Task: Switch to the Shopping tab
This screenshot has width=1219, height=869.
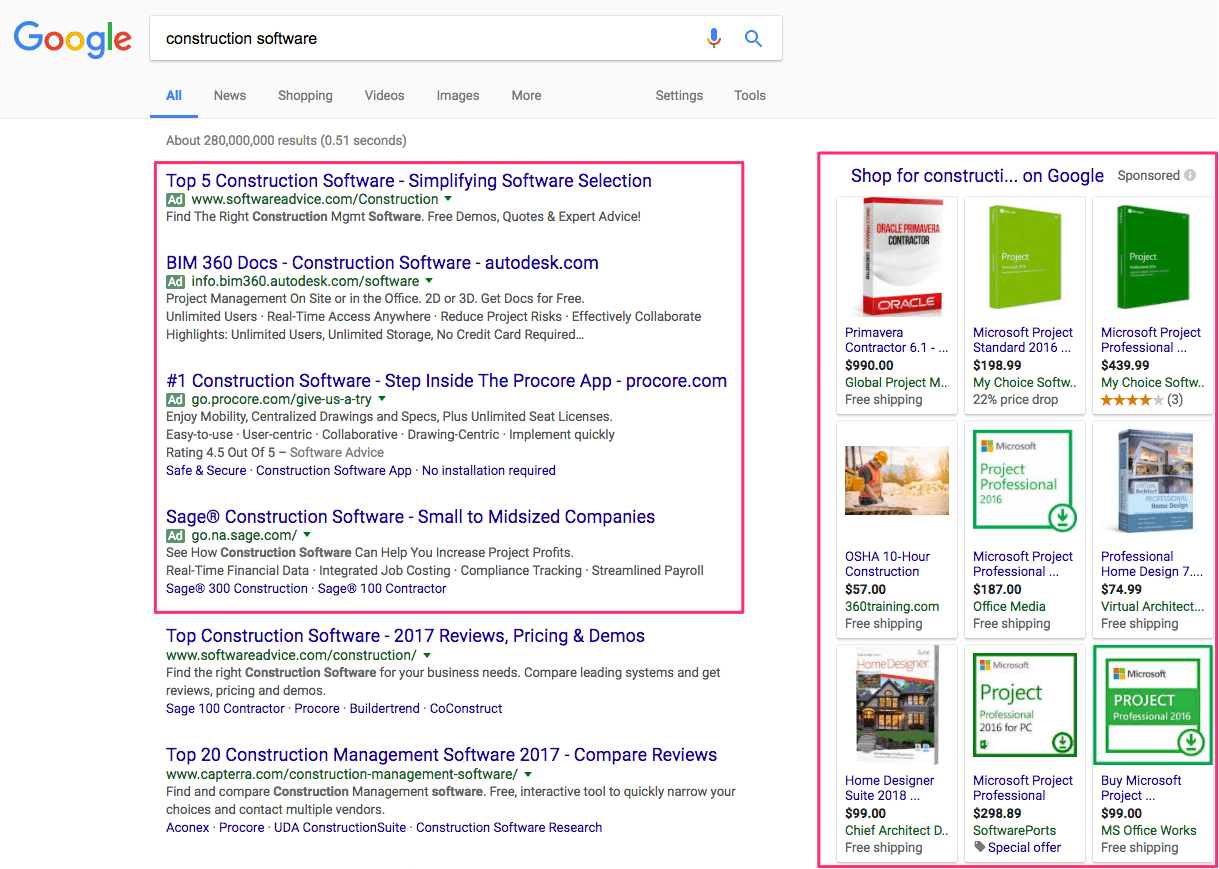Action: (305, 96)
